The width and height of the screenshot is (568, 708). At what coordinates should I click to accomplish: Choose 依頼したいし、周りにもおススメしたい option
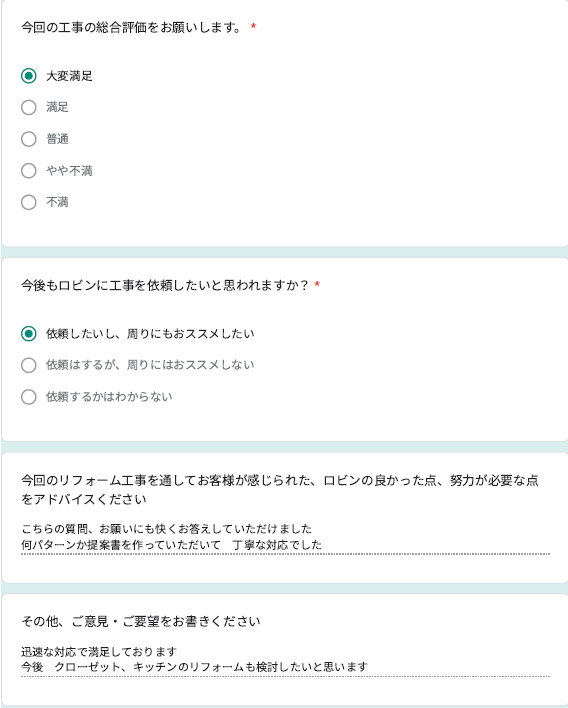[x=28, y=334]
